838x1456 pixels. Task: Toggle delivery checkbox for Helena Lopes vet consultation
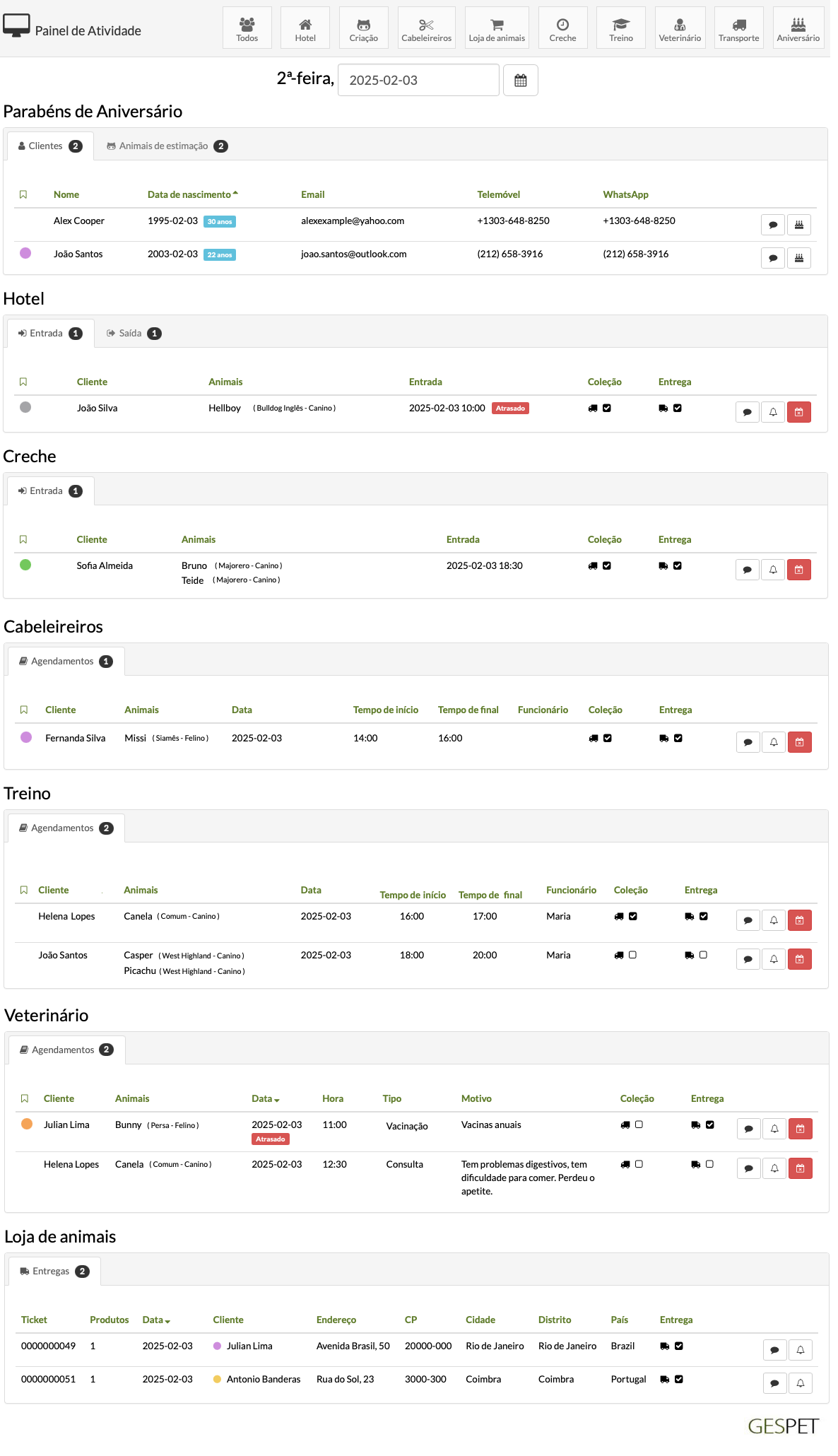(x=709, y=1164)
